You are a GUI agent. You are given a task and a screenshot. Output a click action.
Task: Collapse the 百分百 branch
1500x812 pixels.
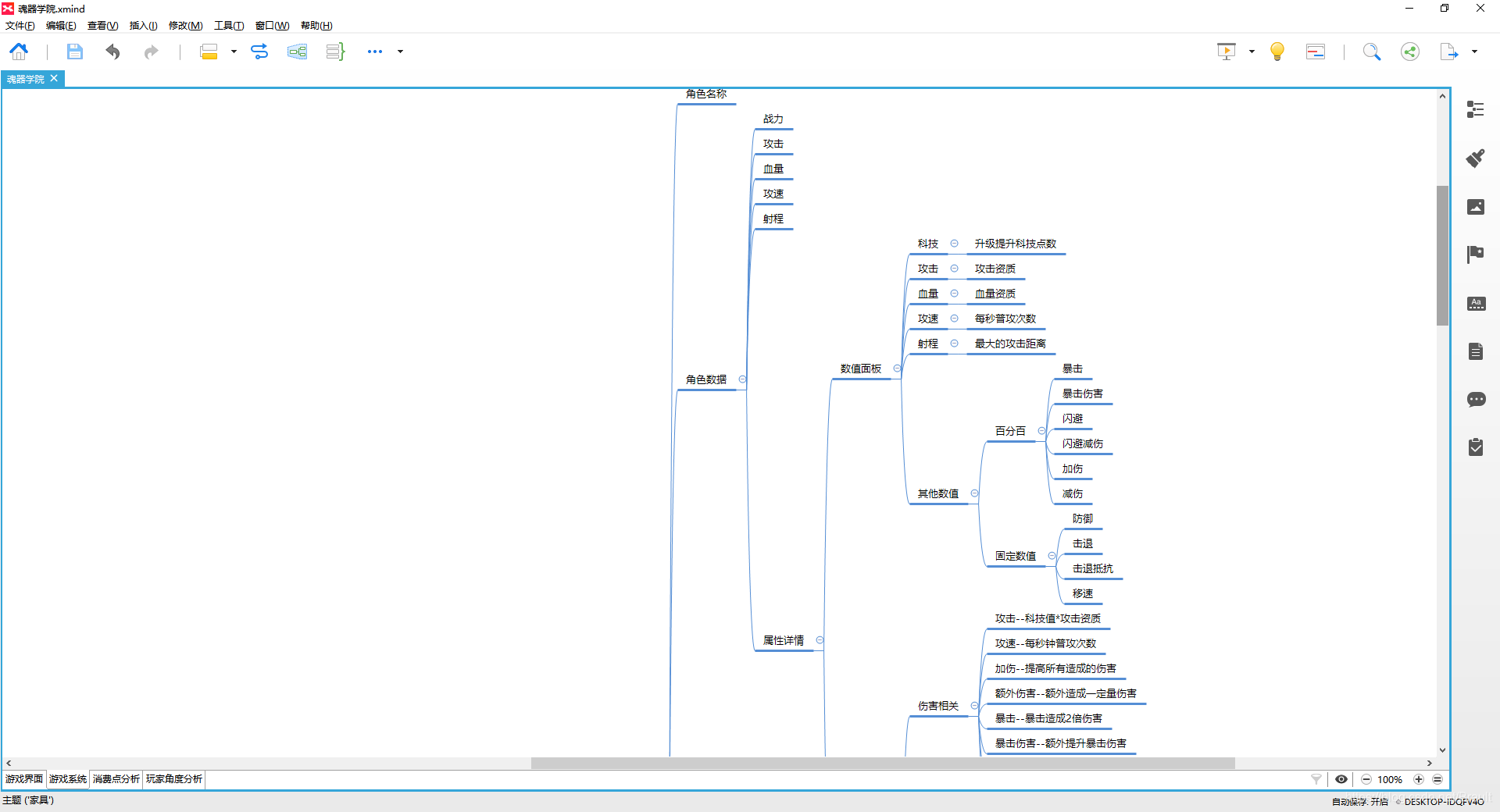[x=1041, y=431]
